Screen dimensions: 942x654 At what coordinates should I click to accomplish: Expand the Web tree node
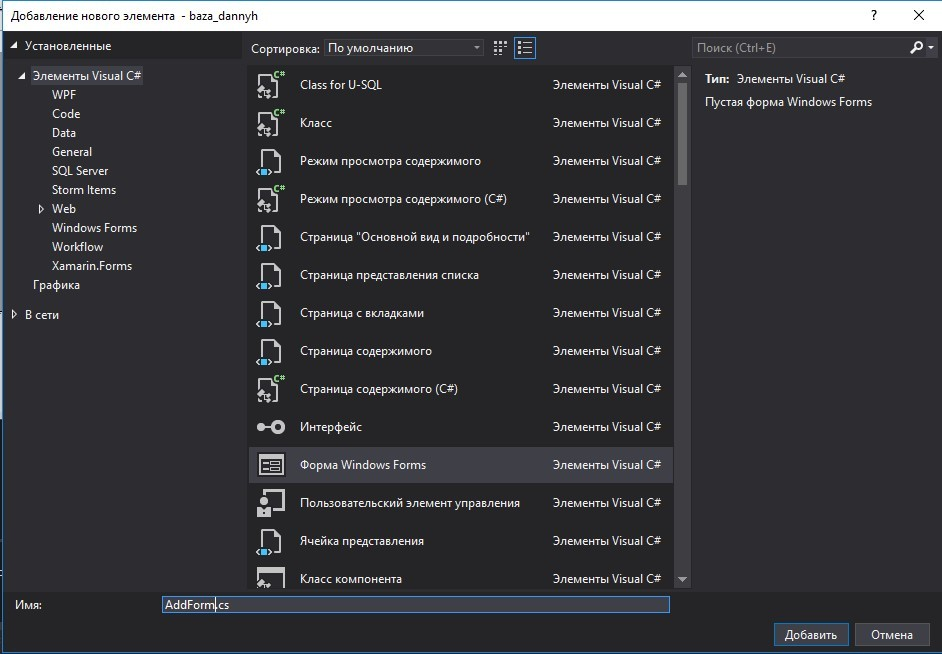pyautogui.click(x=41, y=209)
